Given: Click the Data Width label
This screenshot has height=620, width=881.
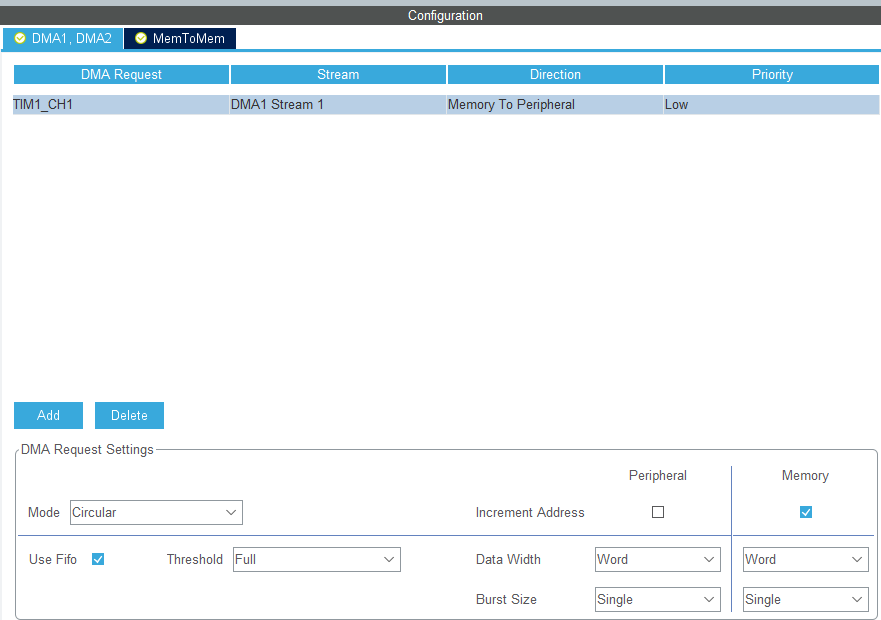Looking at the screenshot, I should (508, 560).
